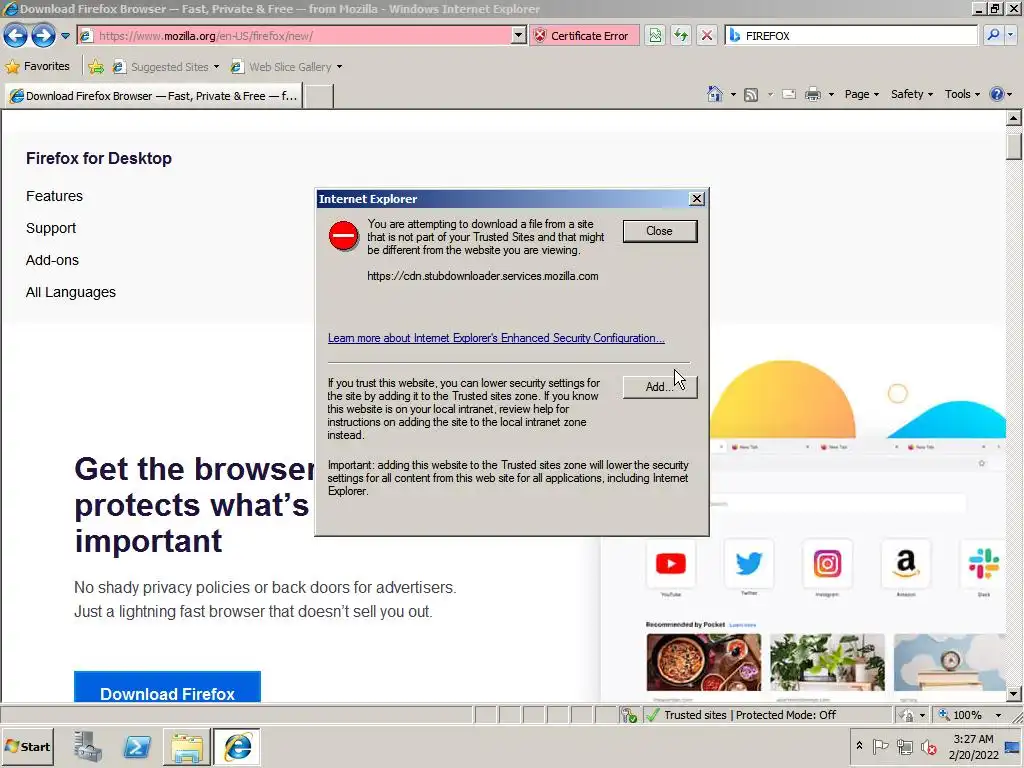Screen dimensions: 1024x768
Task: Open a new blank tab
Action: point(319,96)
